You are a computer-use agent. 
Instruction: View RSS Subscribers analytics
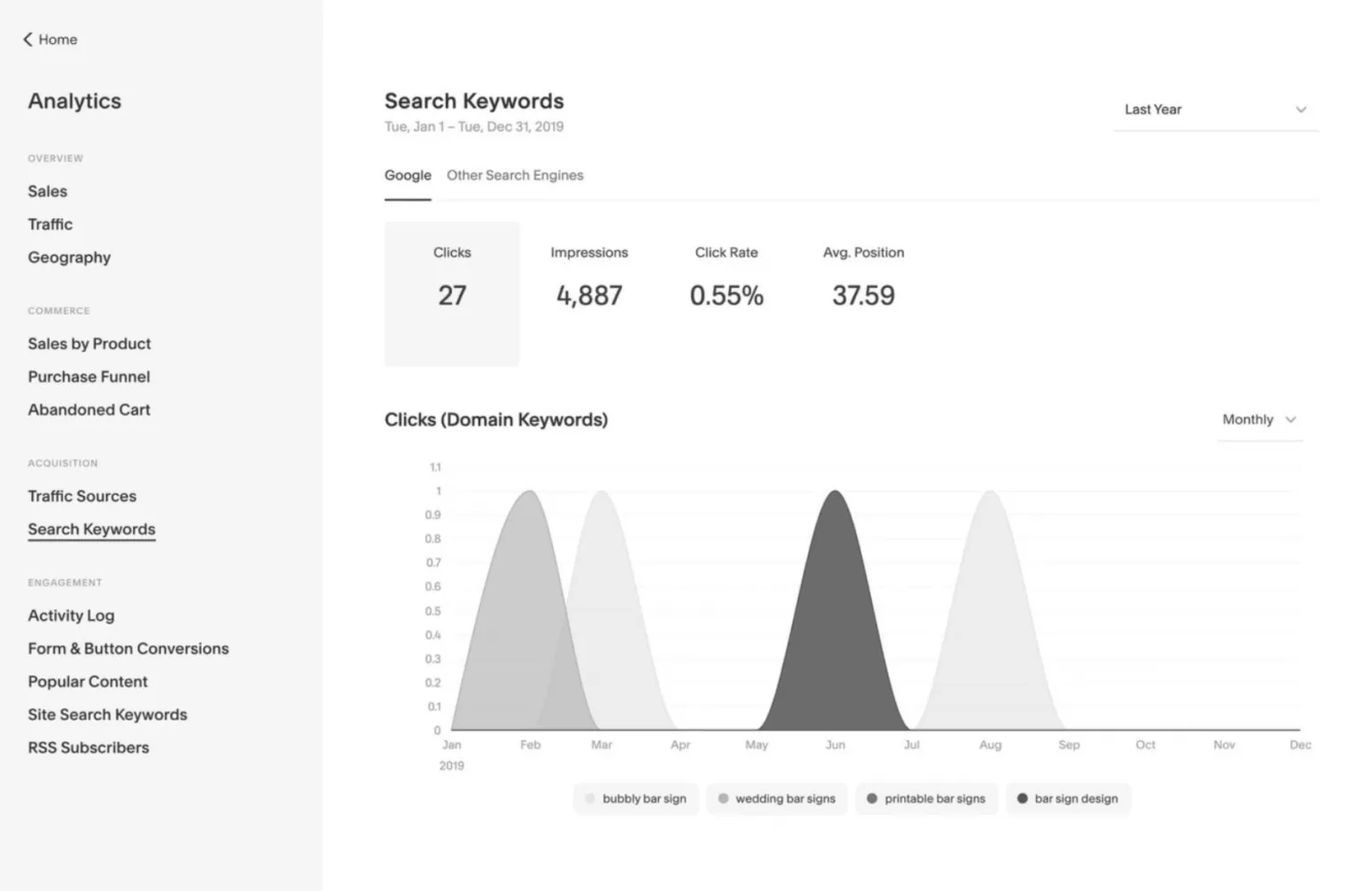(x=88, y=747)
